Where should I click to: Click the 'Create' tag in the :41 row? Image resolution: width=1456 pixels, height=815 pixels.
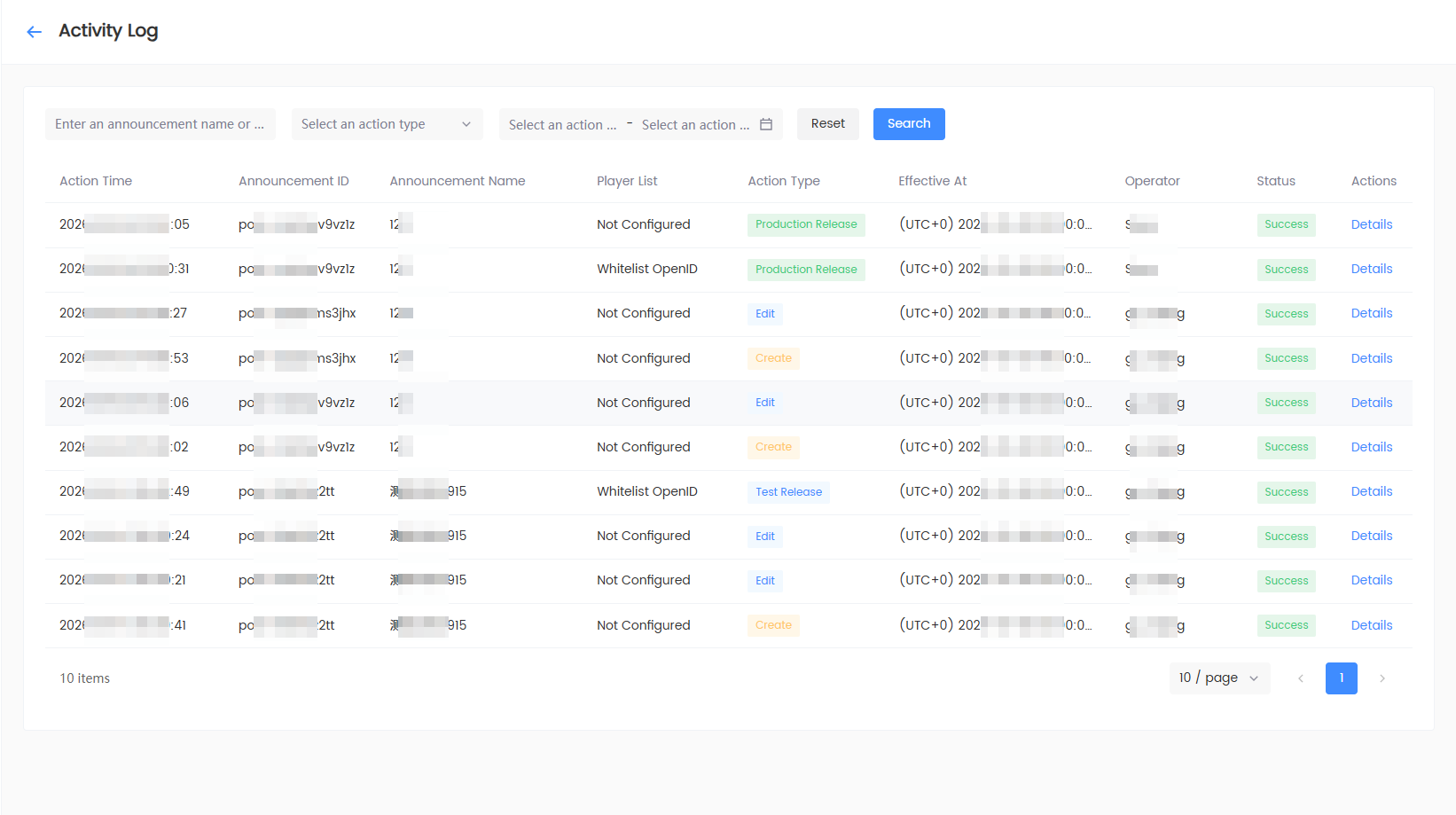click(773, 625)
